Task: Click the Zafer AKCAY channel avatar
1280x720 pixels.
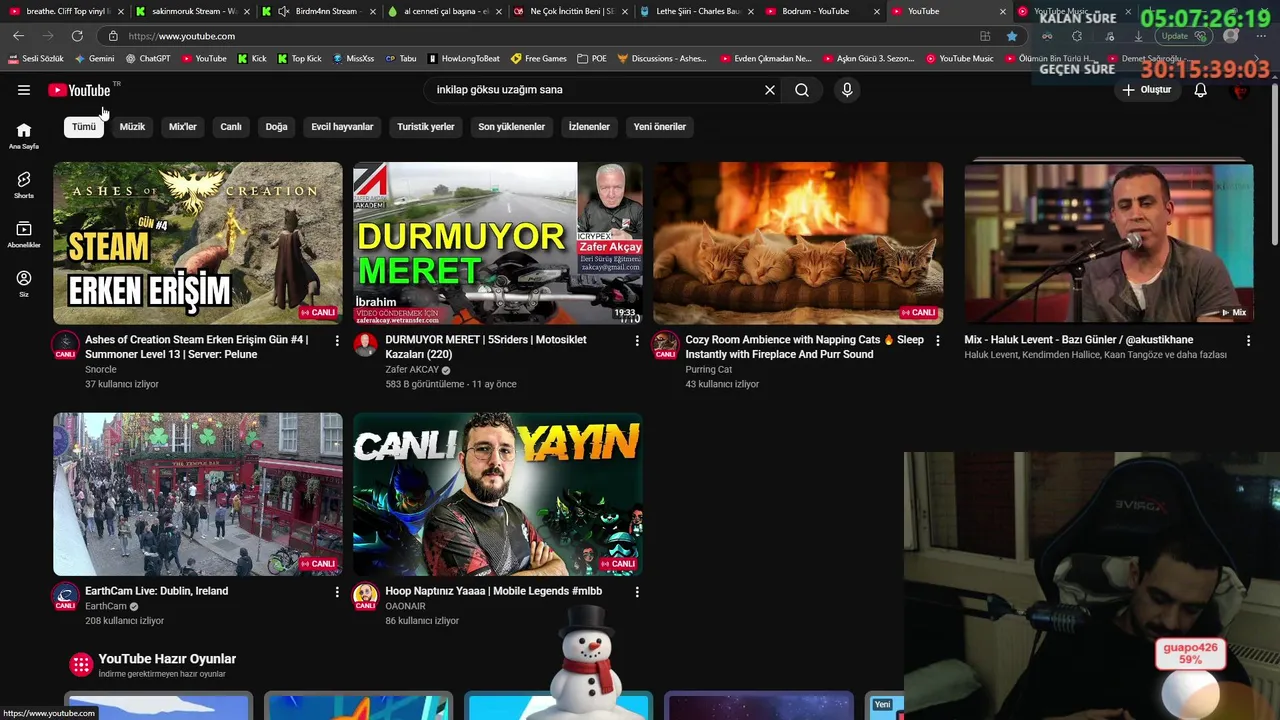Action: click(365, 345)
